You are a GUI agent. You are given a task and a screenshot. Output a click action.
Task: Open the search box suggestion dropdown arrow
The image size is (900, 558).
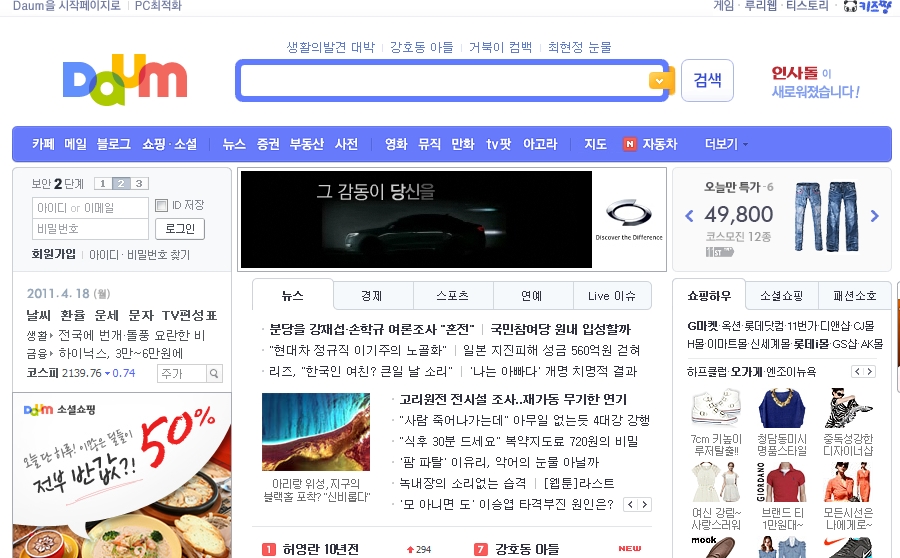pyautogui.click(x=657, y=81)
